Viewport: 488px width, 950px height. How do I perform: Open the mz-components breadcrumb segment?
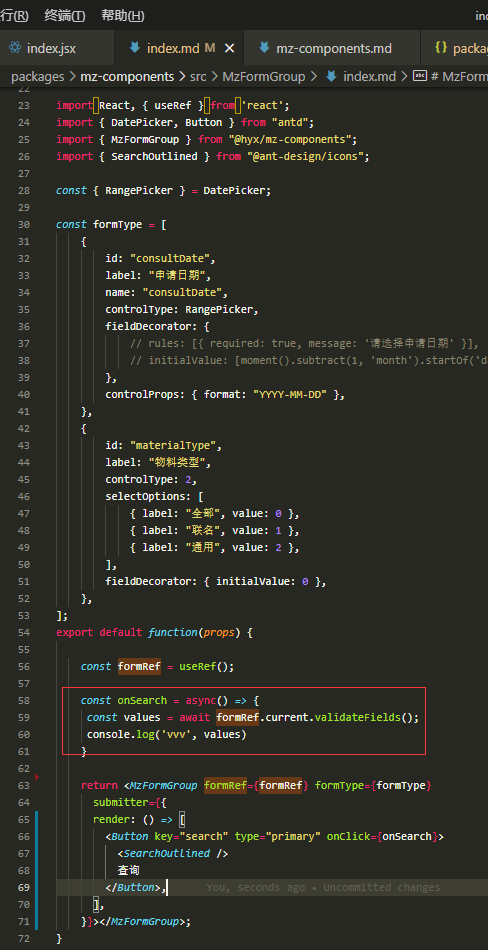click(x=127, y=76)
